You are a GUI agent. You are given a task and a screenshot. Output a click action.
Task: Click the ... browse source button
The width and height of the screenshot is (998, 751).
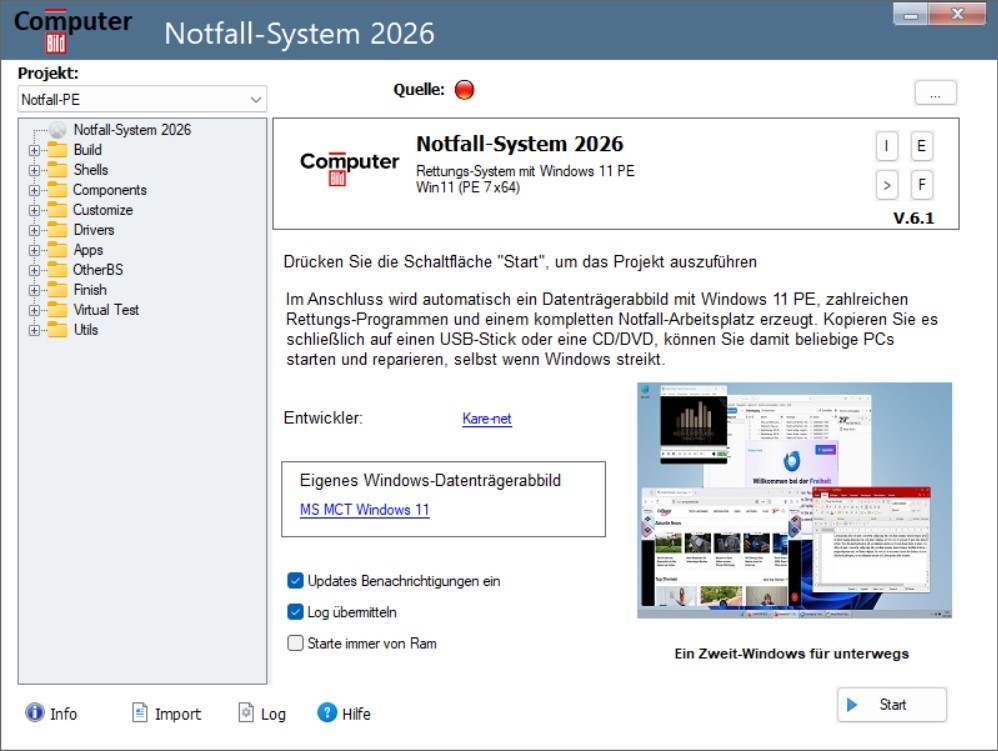(935, 94)
